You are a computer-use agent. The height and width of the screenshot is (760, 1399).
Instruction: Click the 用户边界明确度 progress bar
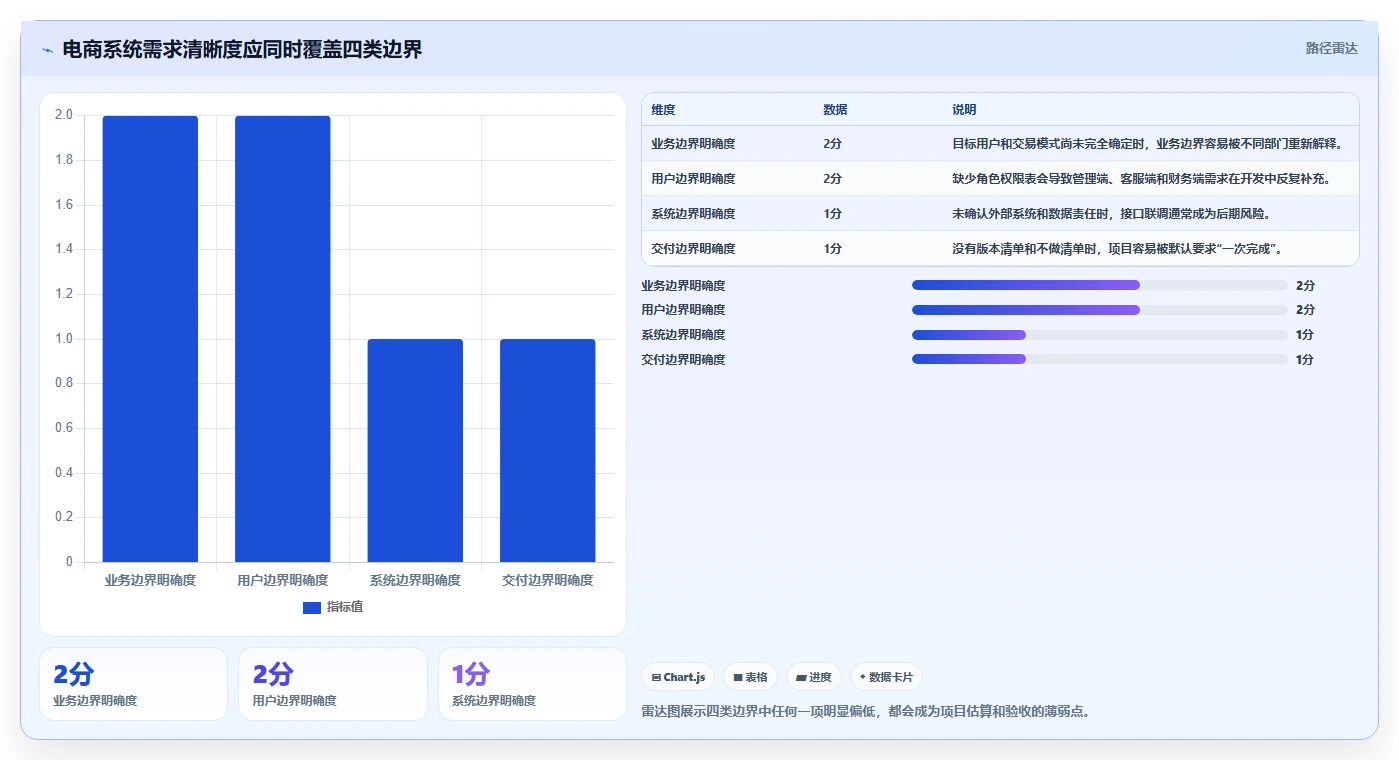pos(1100,310)
